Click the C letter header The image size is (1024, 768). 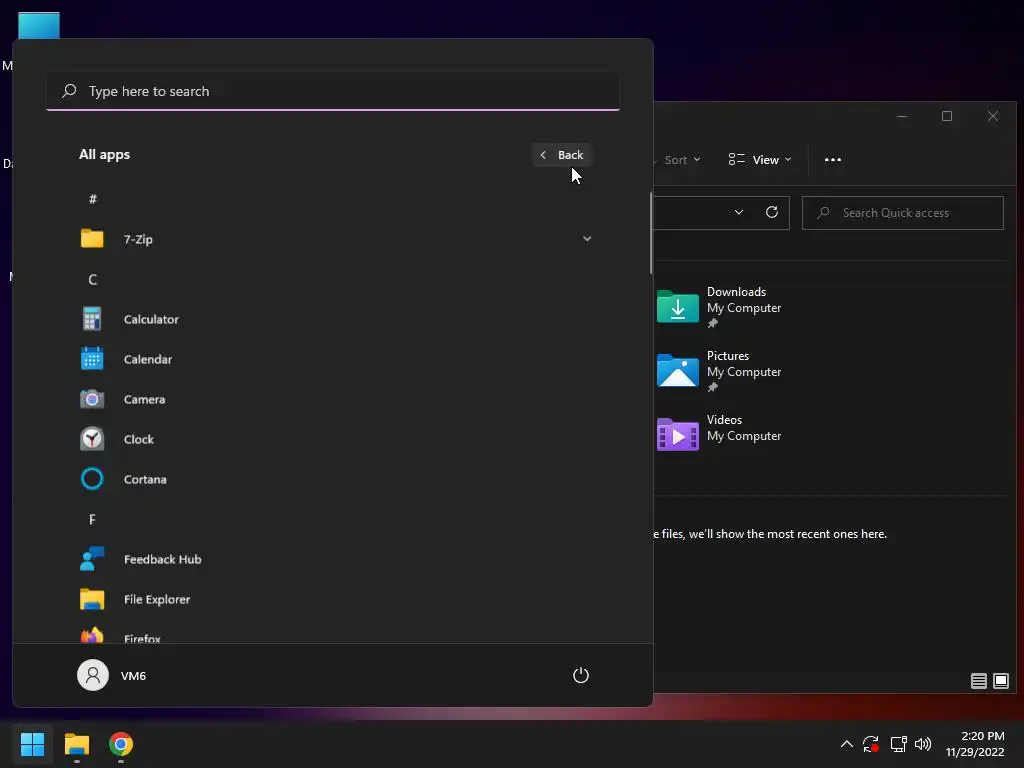point(92,280)
